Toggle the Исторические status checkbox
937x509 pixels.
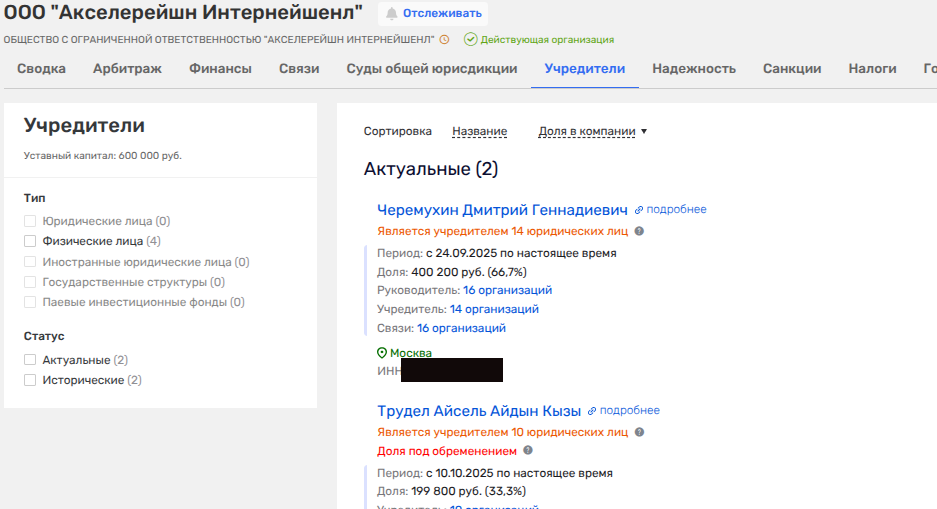(30, 380)
